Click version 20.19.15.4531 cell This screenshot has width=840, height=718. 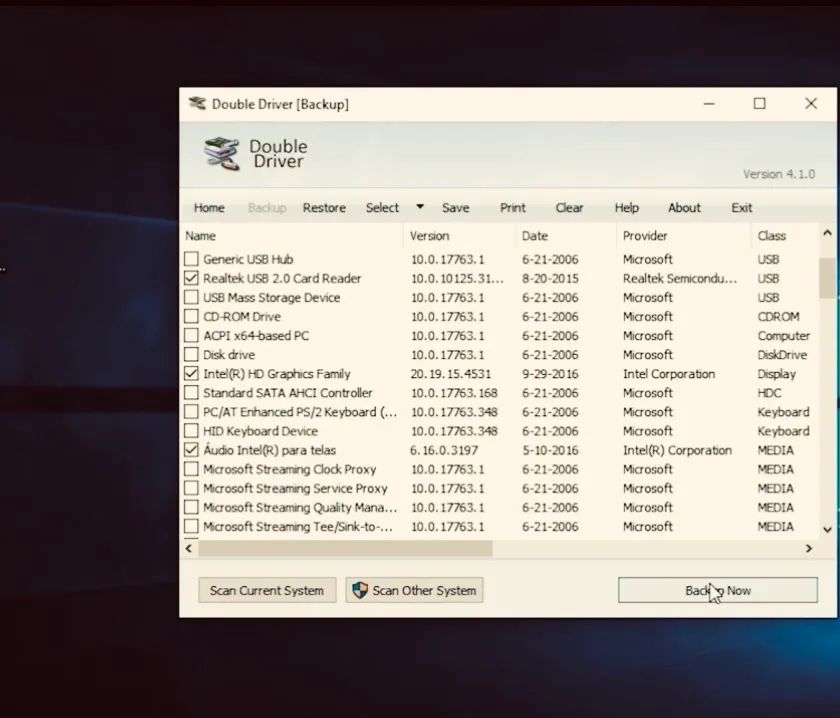451,374
